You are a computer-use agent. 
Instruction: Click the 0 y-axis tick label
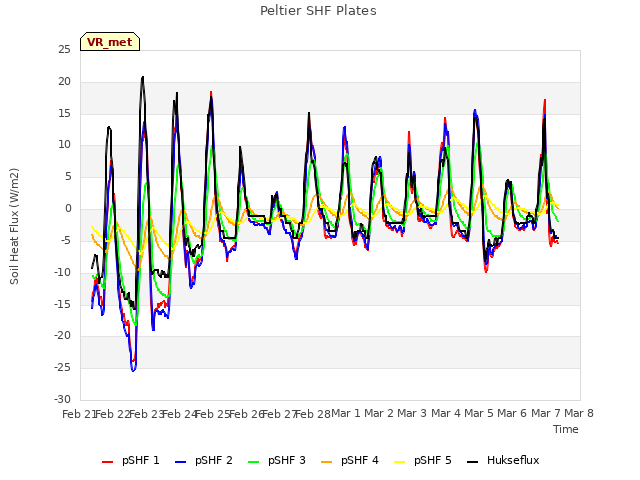[x=68, y=209]
